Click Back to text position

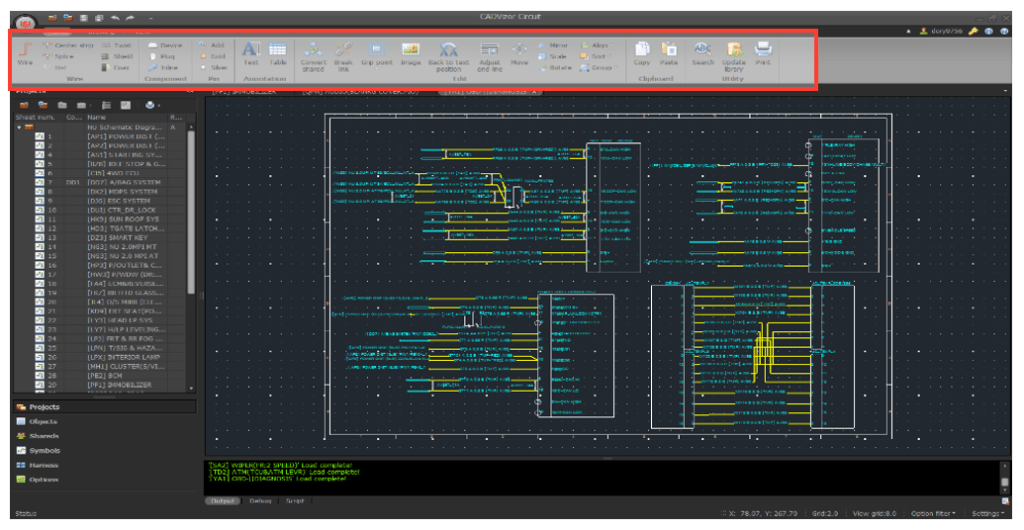coord(449,57)
